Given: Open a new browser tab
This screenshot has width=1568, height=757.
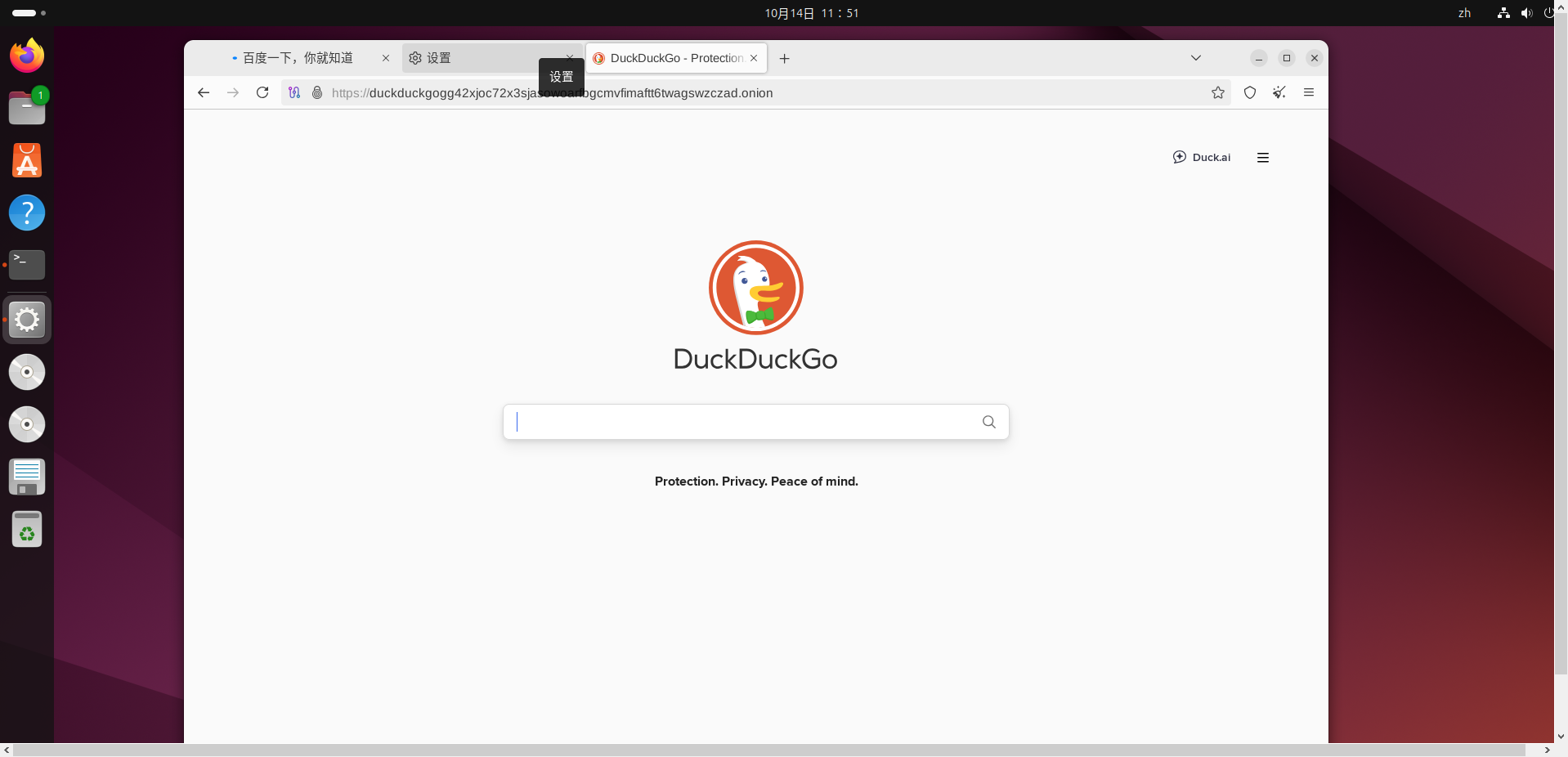Looking at the screenshot, I should [x=785, y=58].
